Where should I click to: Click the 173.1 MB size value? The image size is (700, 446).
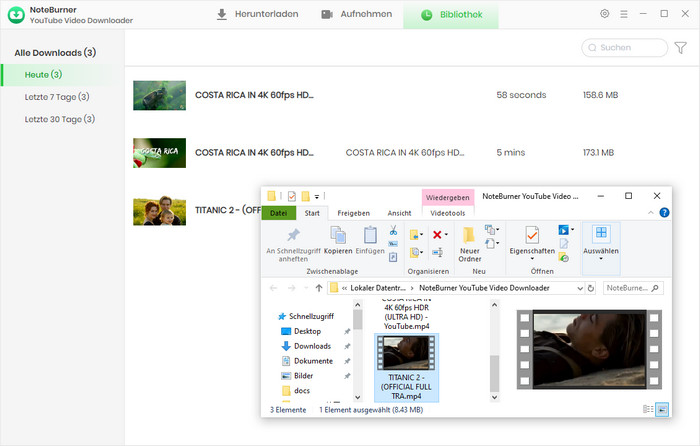[598, 153]
